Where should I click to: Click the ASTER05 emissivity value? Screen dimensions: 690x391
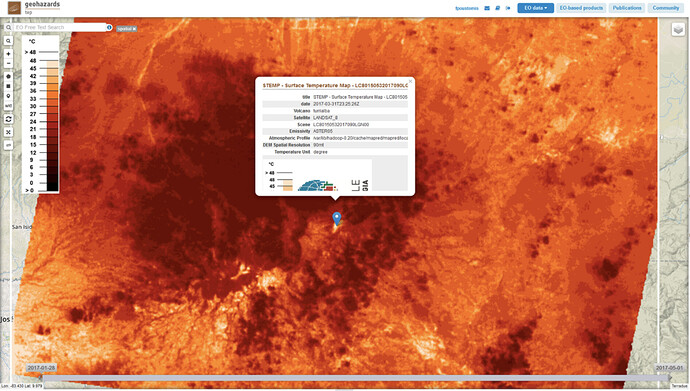(x=323, y=132)
